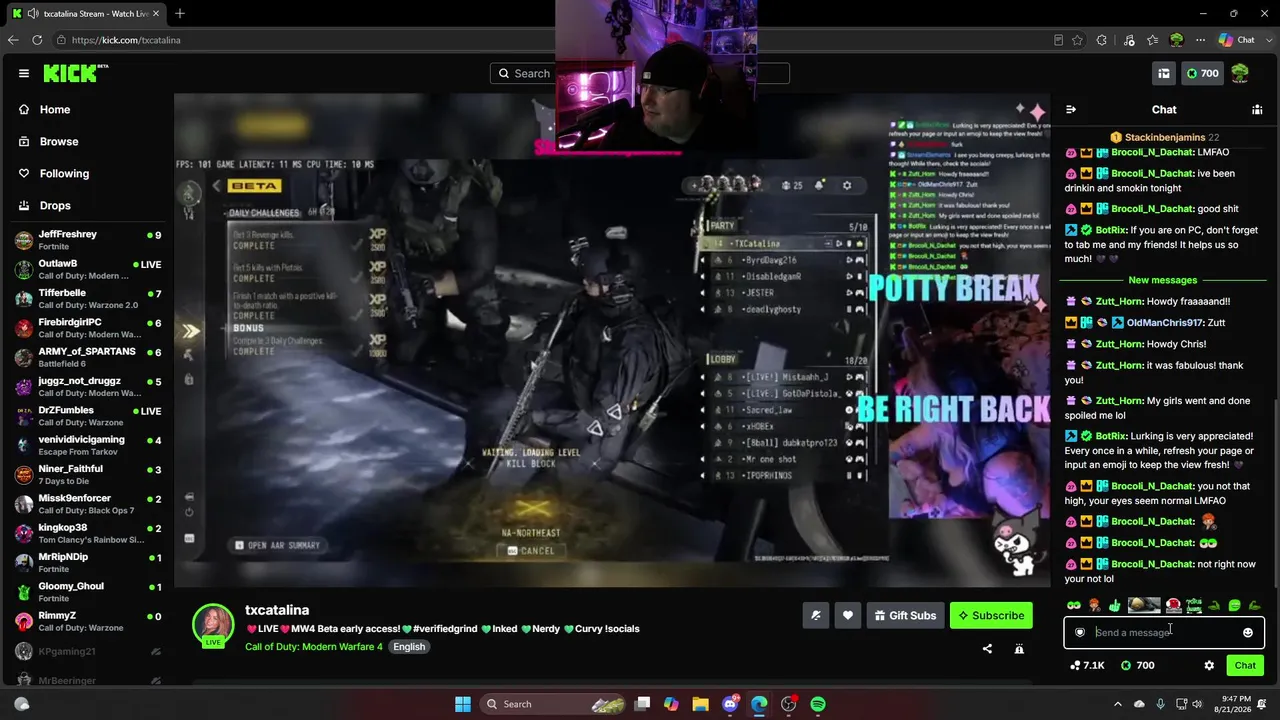
Task: Send the green middle-finger quick emote
Action: pyautogui.click(x=1114, y=605)
